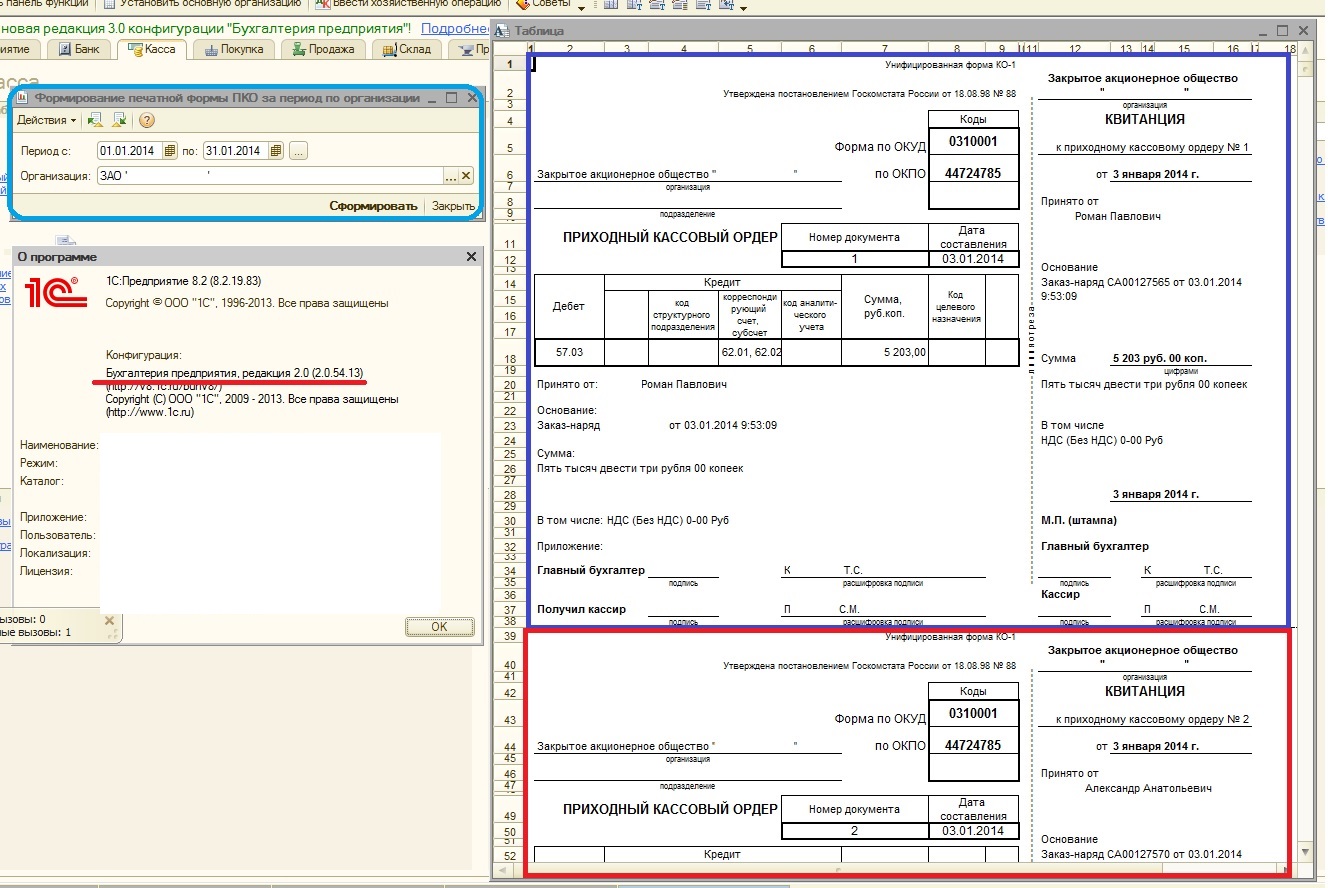
Task: Click date cell 03.01.2014 in first order
Action: pos(974,259)
